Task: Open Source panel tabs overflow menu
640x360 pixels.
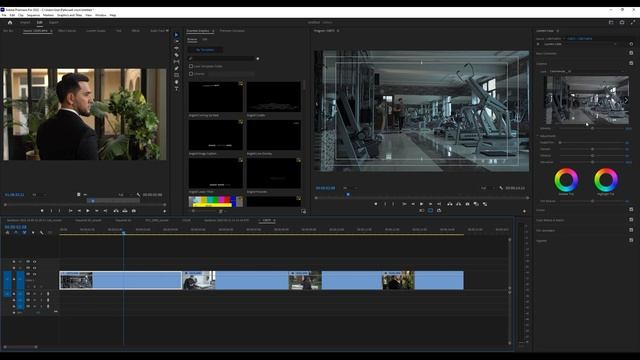Action: tap(167, 31)
